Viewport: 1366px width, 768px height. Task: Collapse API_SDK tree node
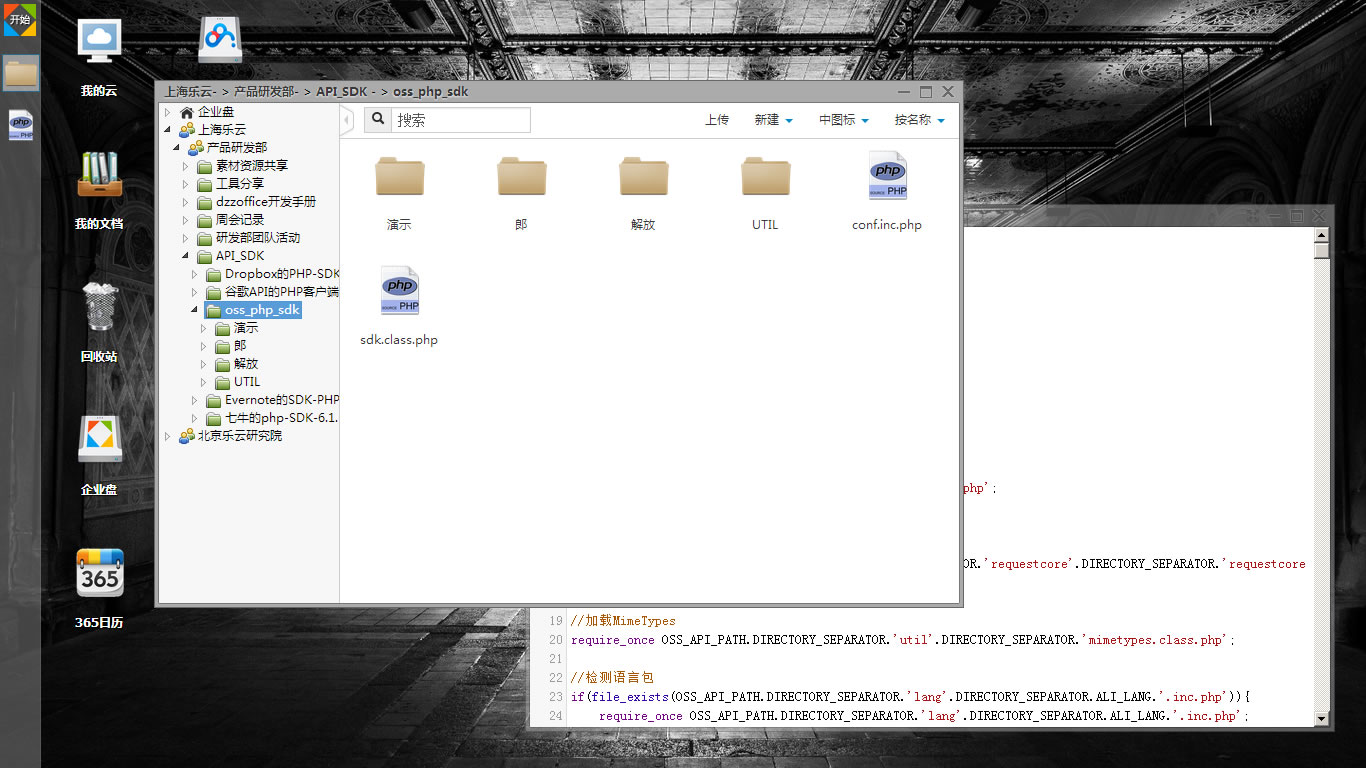pyautogui.click(x=186, y=256)
